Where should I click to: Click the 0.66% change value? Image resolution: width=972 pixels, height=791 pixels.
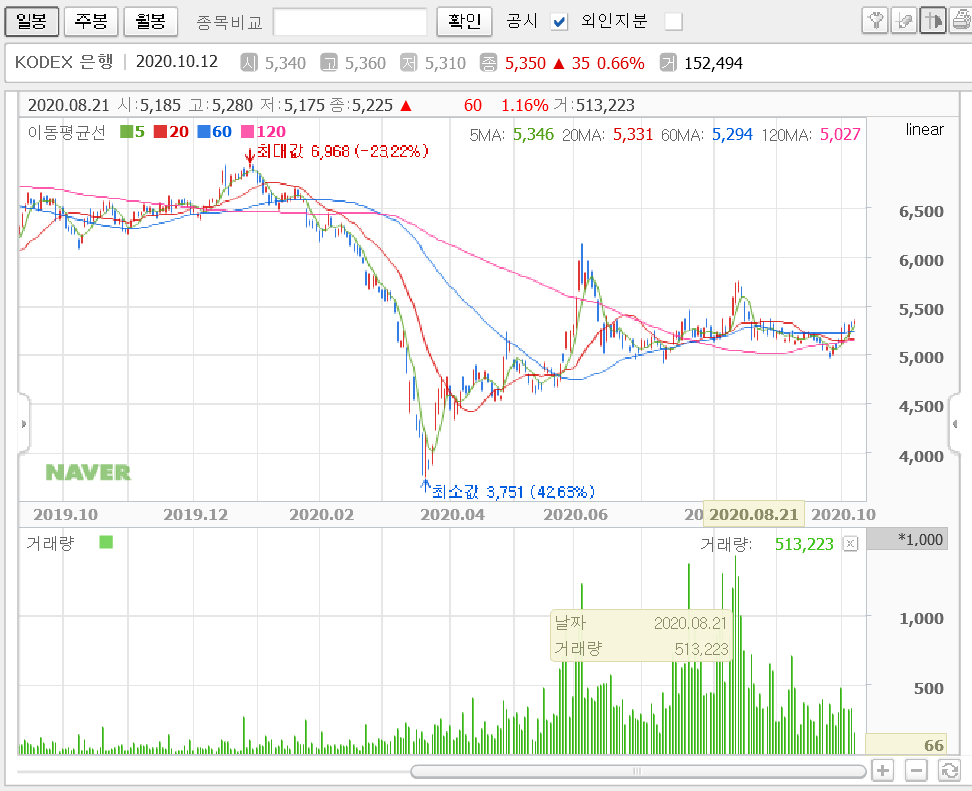621,63
